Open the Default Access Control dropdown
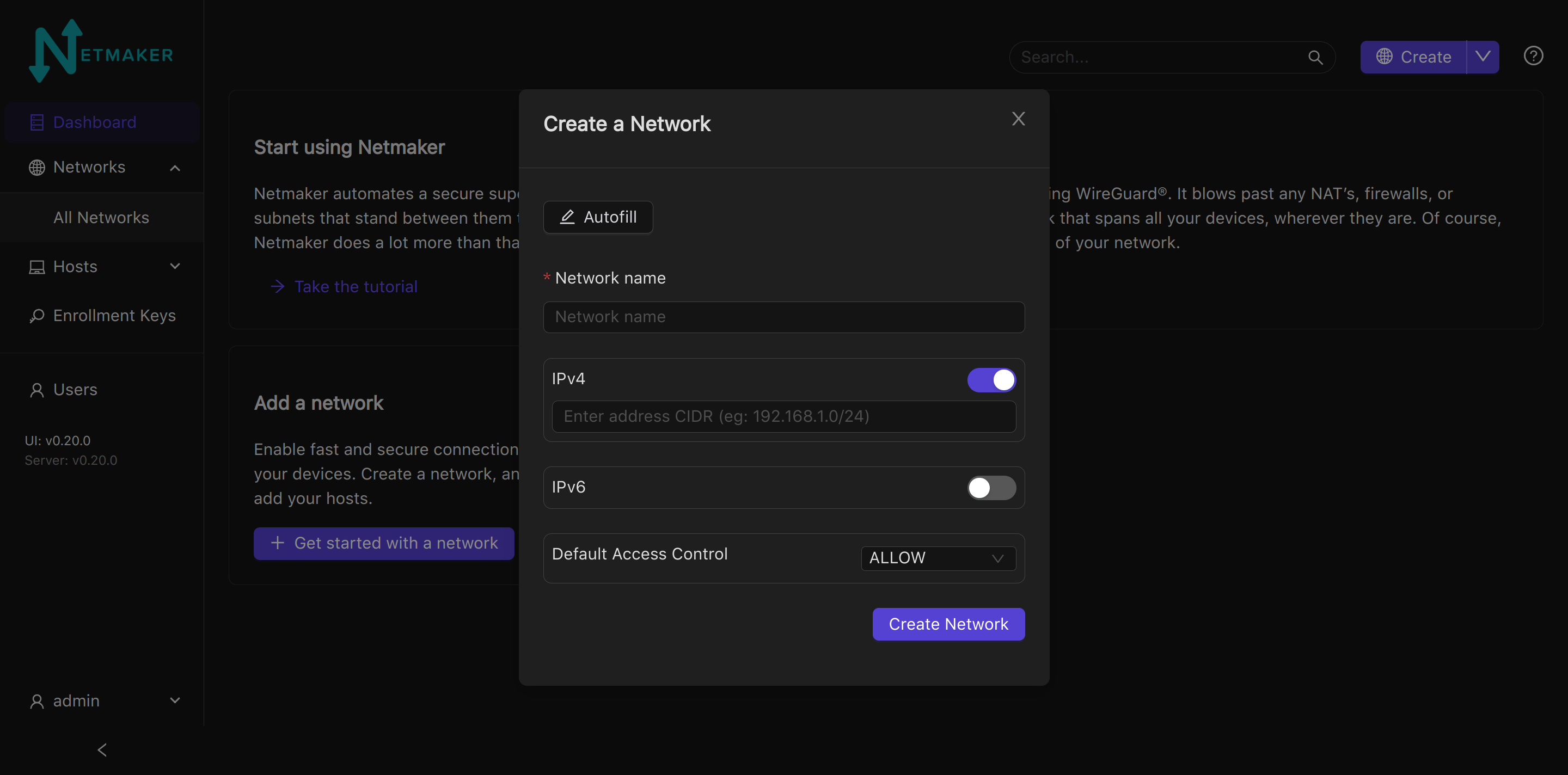1568x775 pixels. [937, 558]
